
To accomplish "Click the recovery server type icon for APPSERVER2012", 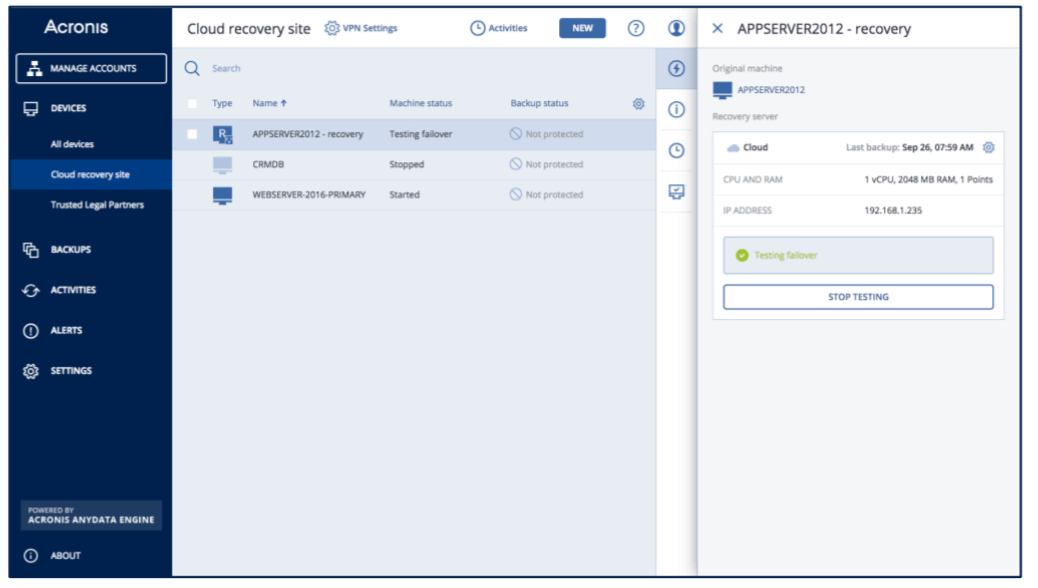I will (x=222, y=134).
